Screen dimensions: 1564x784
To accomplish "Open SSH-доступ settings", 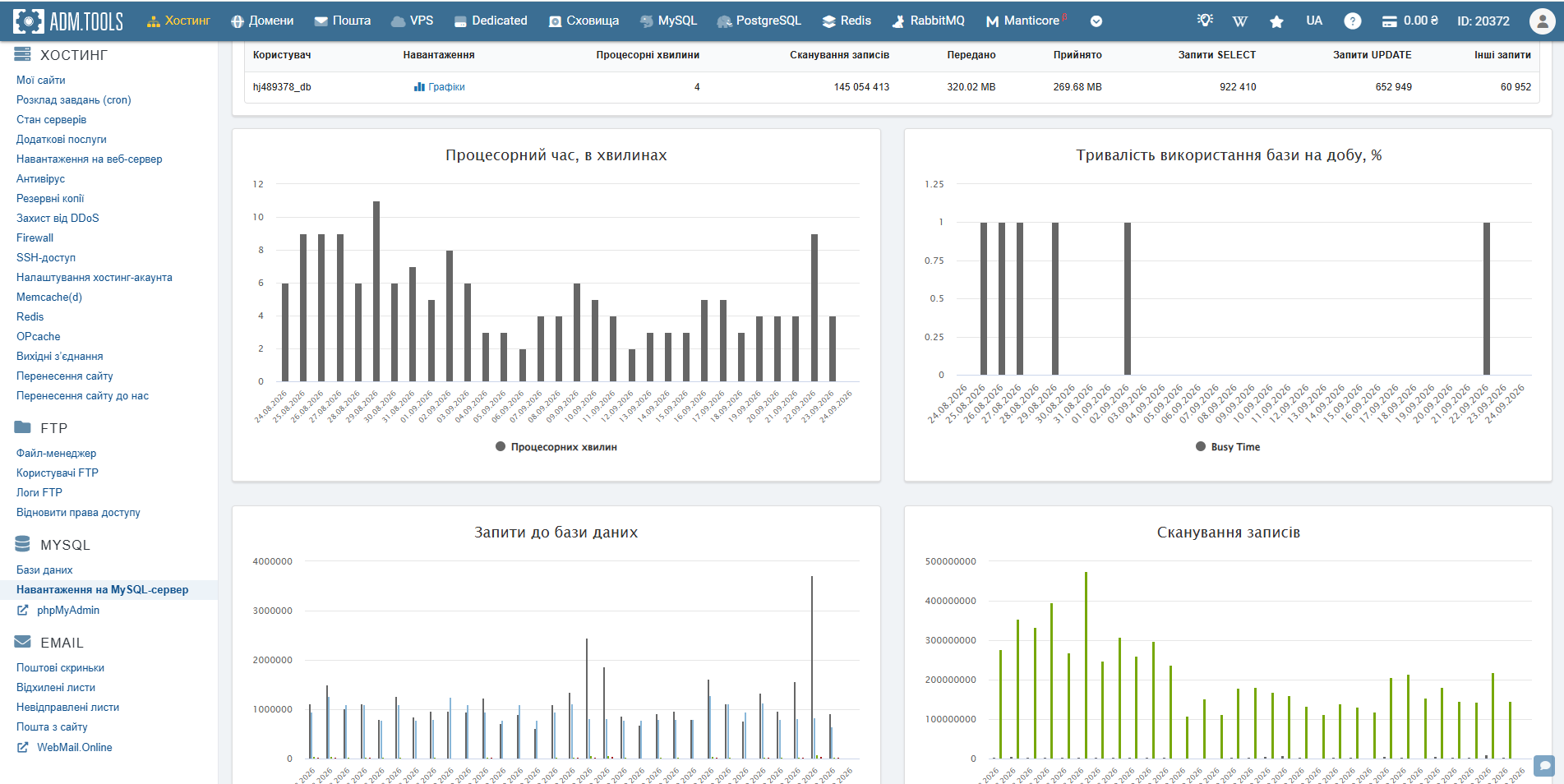I will tap(46, 257).
